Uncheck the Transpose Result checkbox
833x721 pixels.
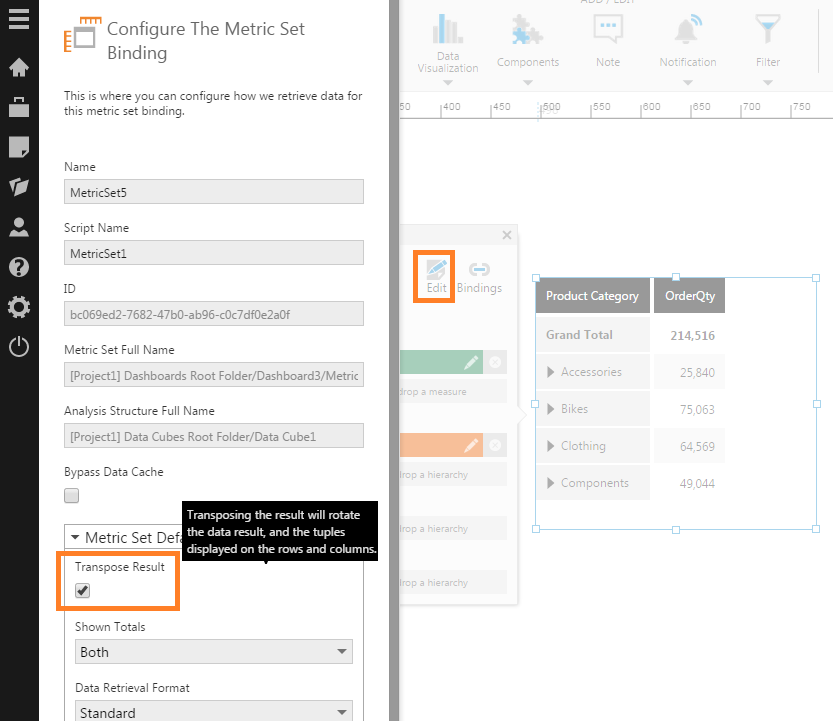coord(82,590)
